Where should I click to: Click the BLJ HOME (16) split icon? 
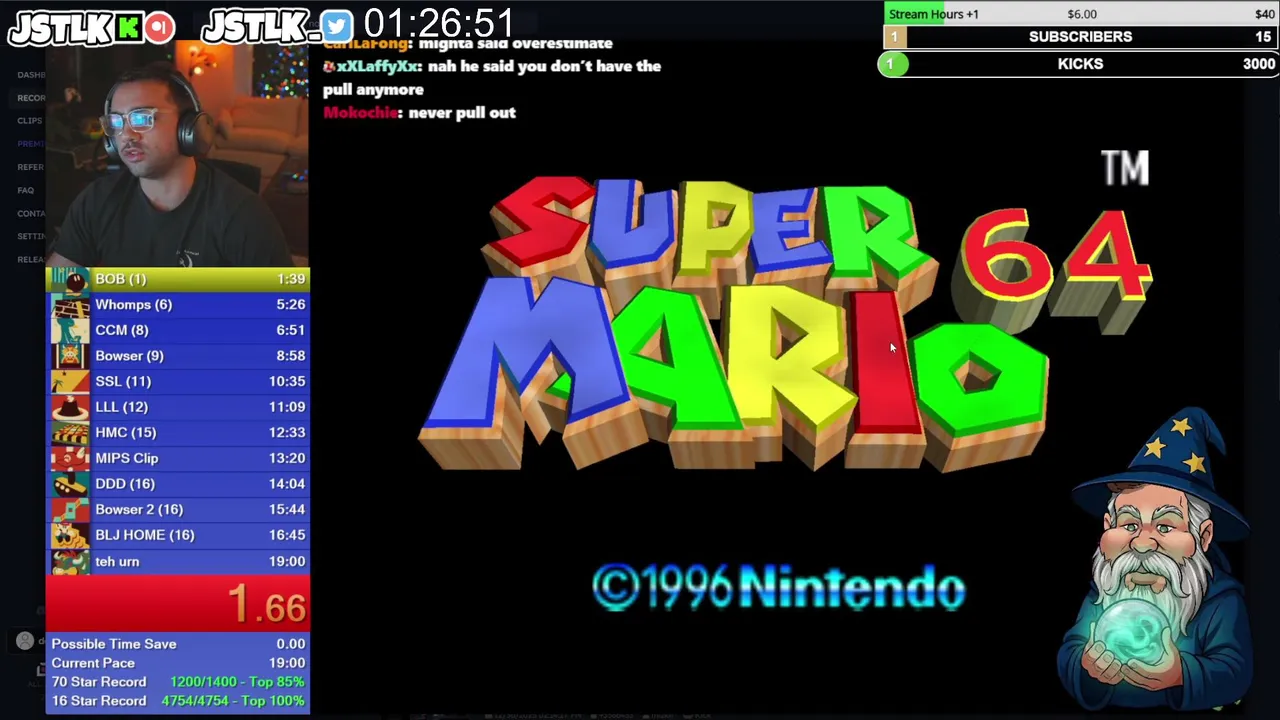pyautogui.click(x=70, y=535)
